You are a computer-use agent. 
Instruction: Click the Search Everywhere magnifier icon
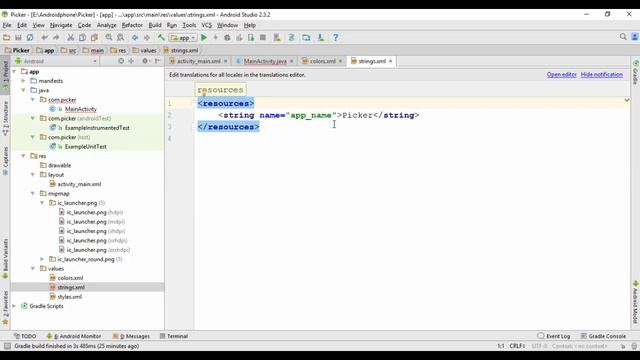click(x=623, y=37)
